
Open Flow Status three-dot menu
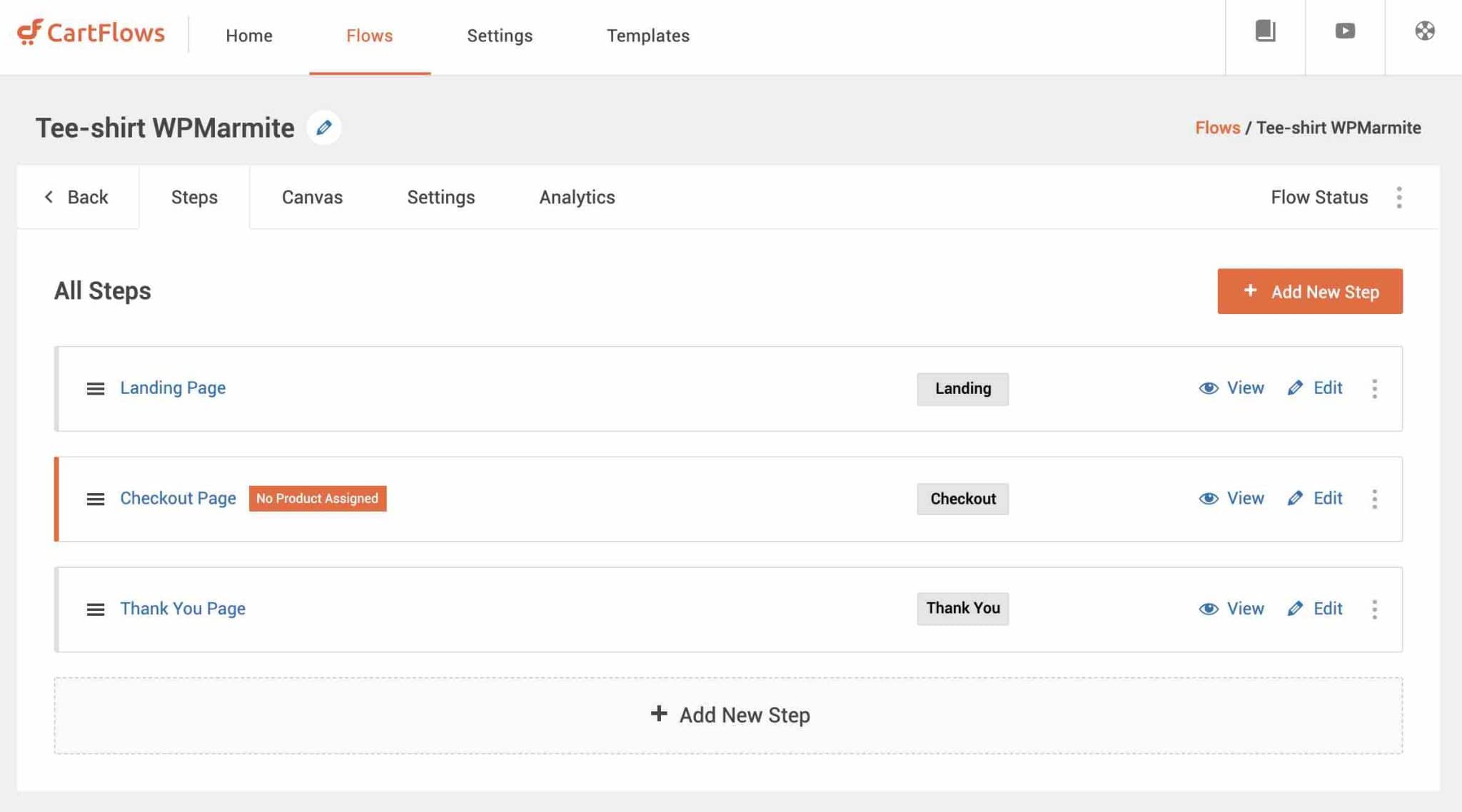click(1399, 198)
